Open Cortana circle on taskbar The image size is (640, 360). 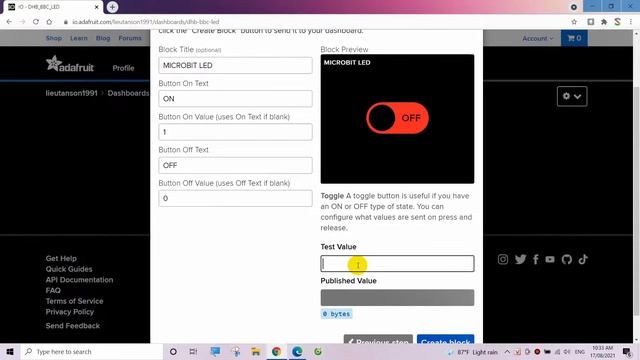173,352
